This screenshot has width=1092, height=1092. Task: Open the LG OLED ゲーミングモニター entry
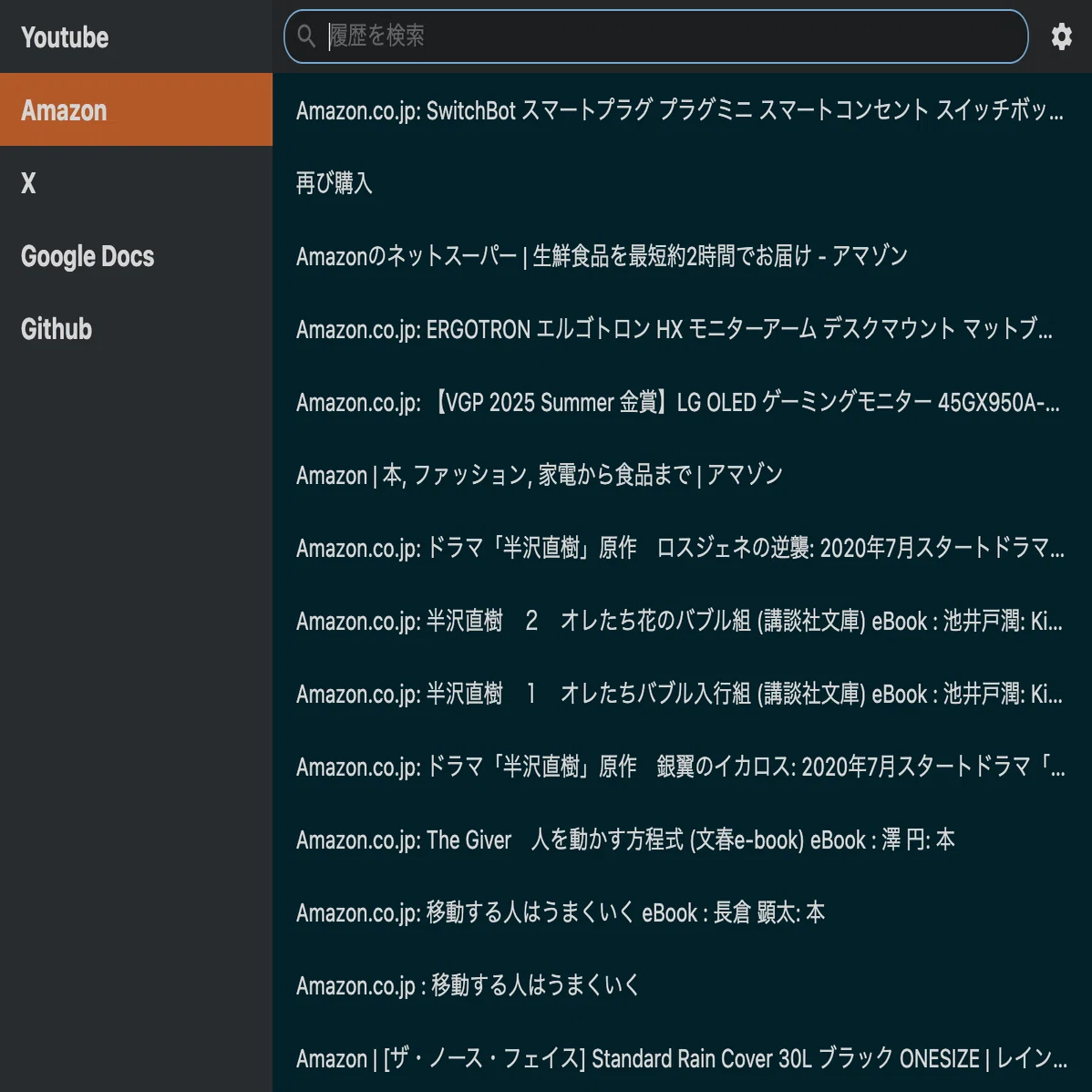pyautogui.click(x=682, y=402)
